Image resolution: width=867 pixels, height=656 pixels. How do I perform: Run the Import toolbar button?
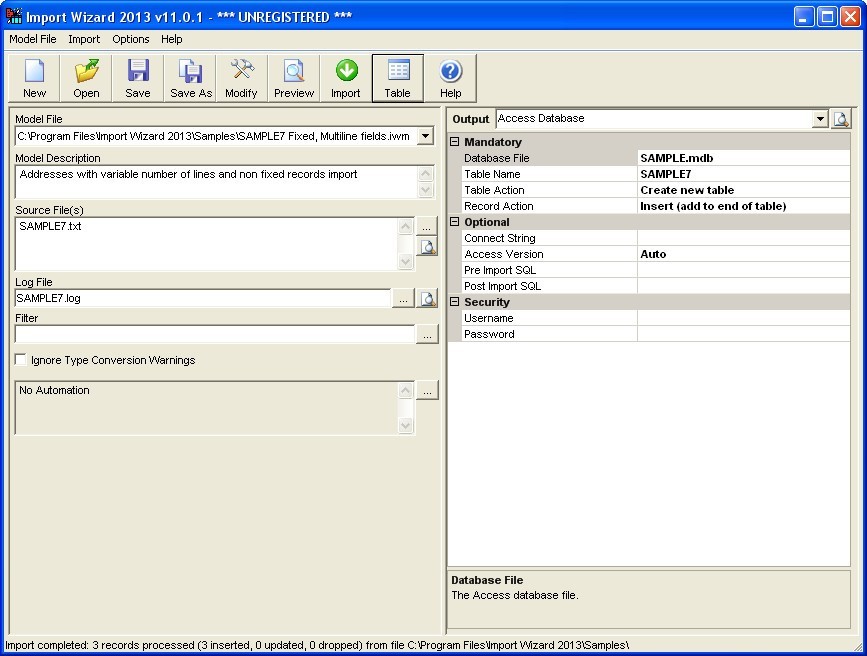pyautogui.click(x=346, y=78)
